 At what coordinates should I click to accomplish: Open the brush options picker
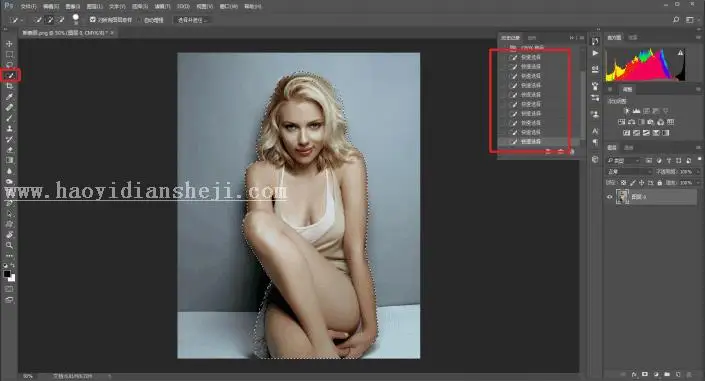tap(76, 19)
